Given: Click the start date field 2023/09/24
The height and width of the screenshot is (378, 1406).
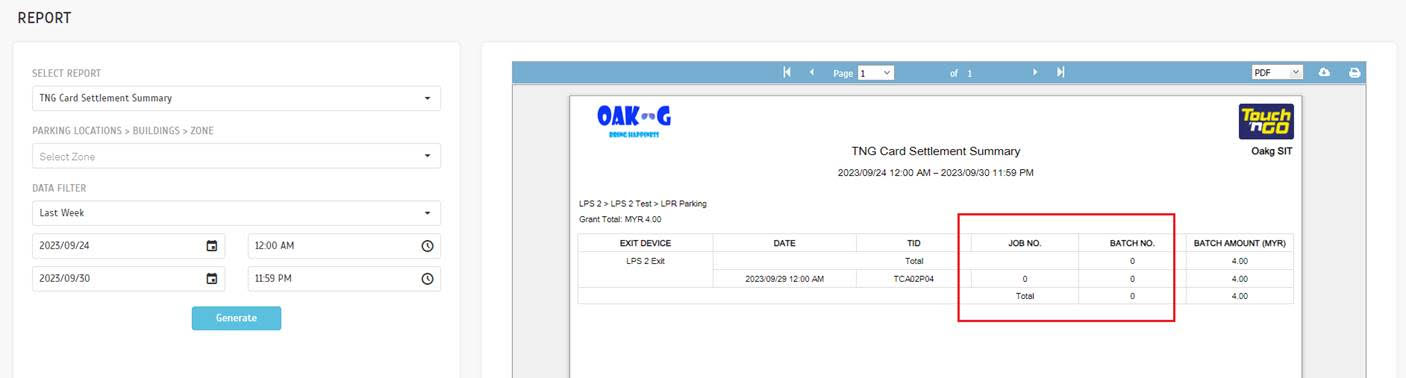Looking at the screenshot, I should pyautogui.click(x=128, y=246).
